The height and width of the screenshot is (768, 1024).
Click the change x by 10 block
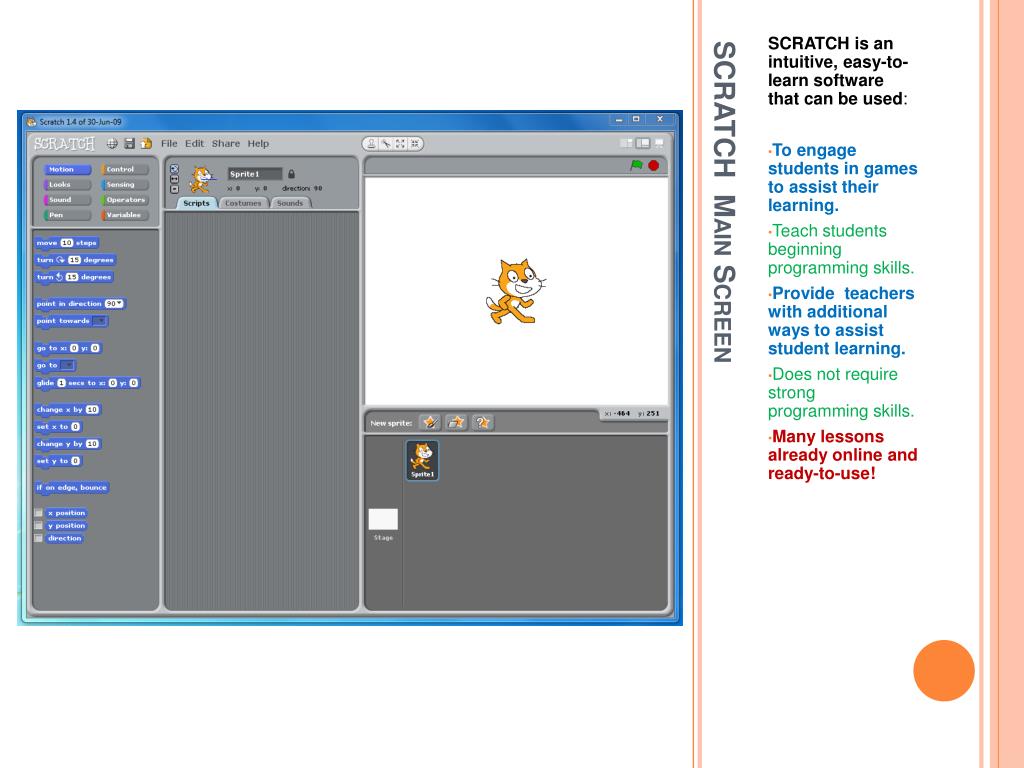click(68, 409)
